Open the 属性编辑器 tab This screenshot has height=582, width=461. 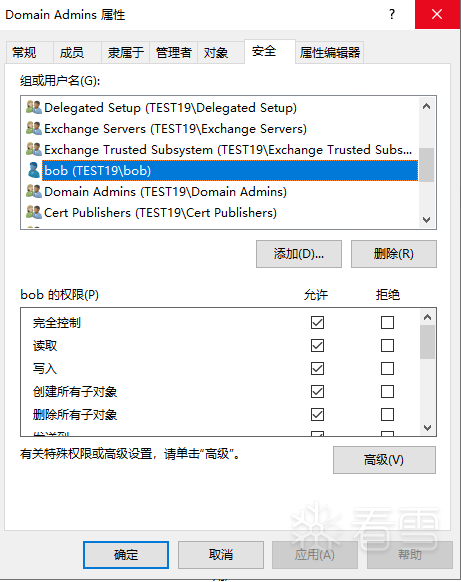[x=330, y=53]
